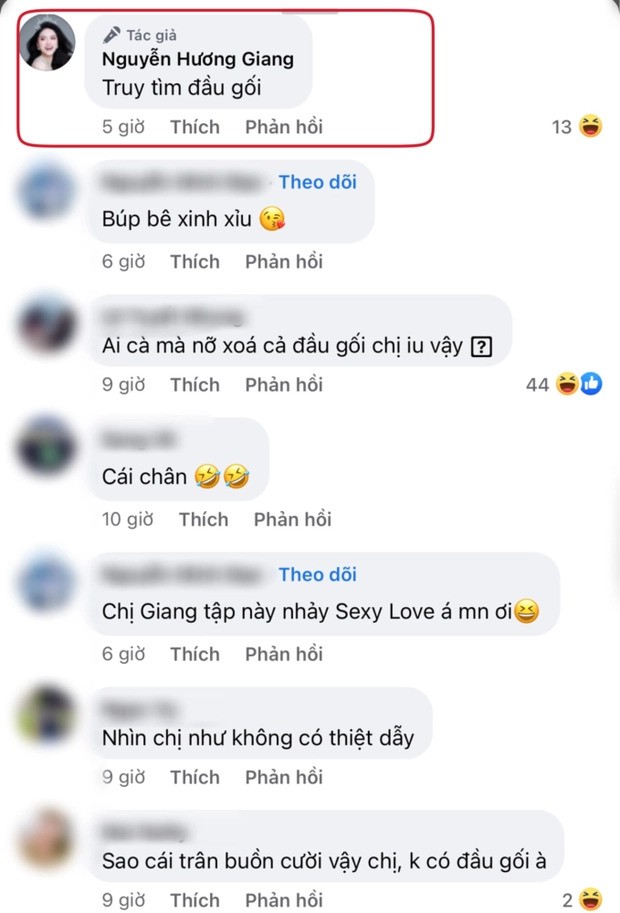Click the blue like reaction icon beside 44
The height and width of the screenshot is (913, 620).
(590, 384)
